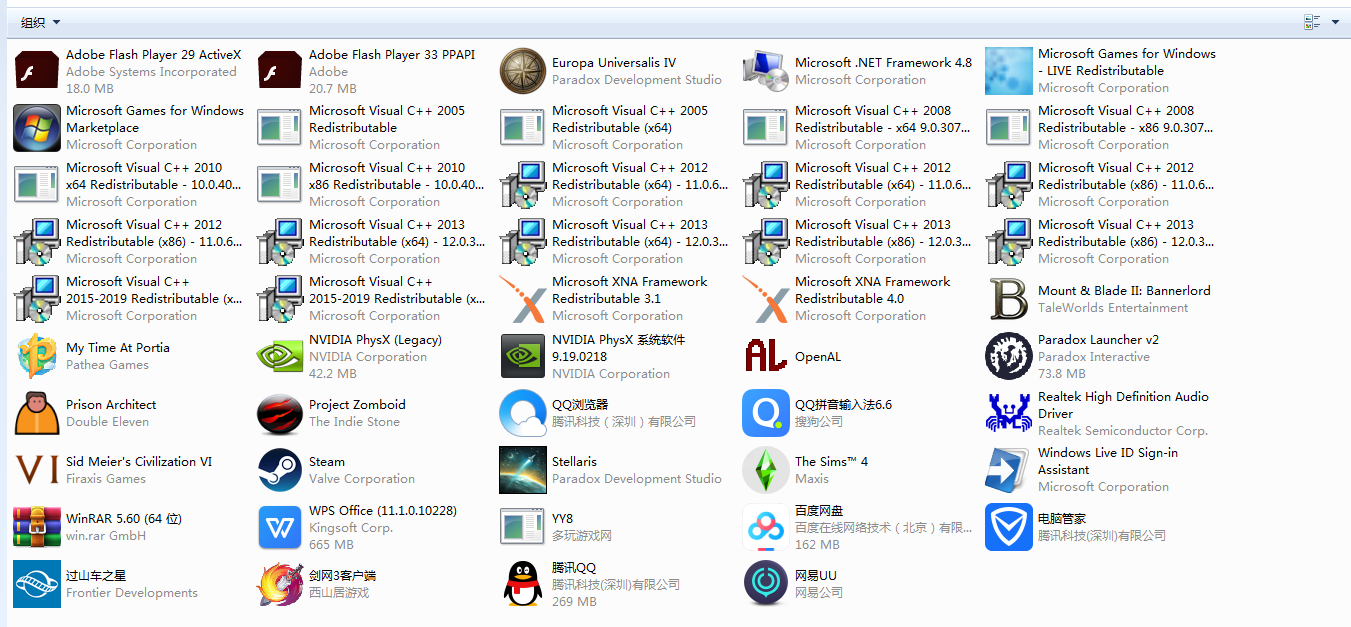
Task: Select Visual C++ 2008 Redistributable x86 entry
Action: [1101, 128]
